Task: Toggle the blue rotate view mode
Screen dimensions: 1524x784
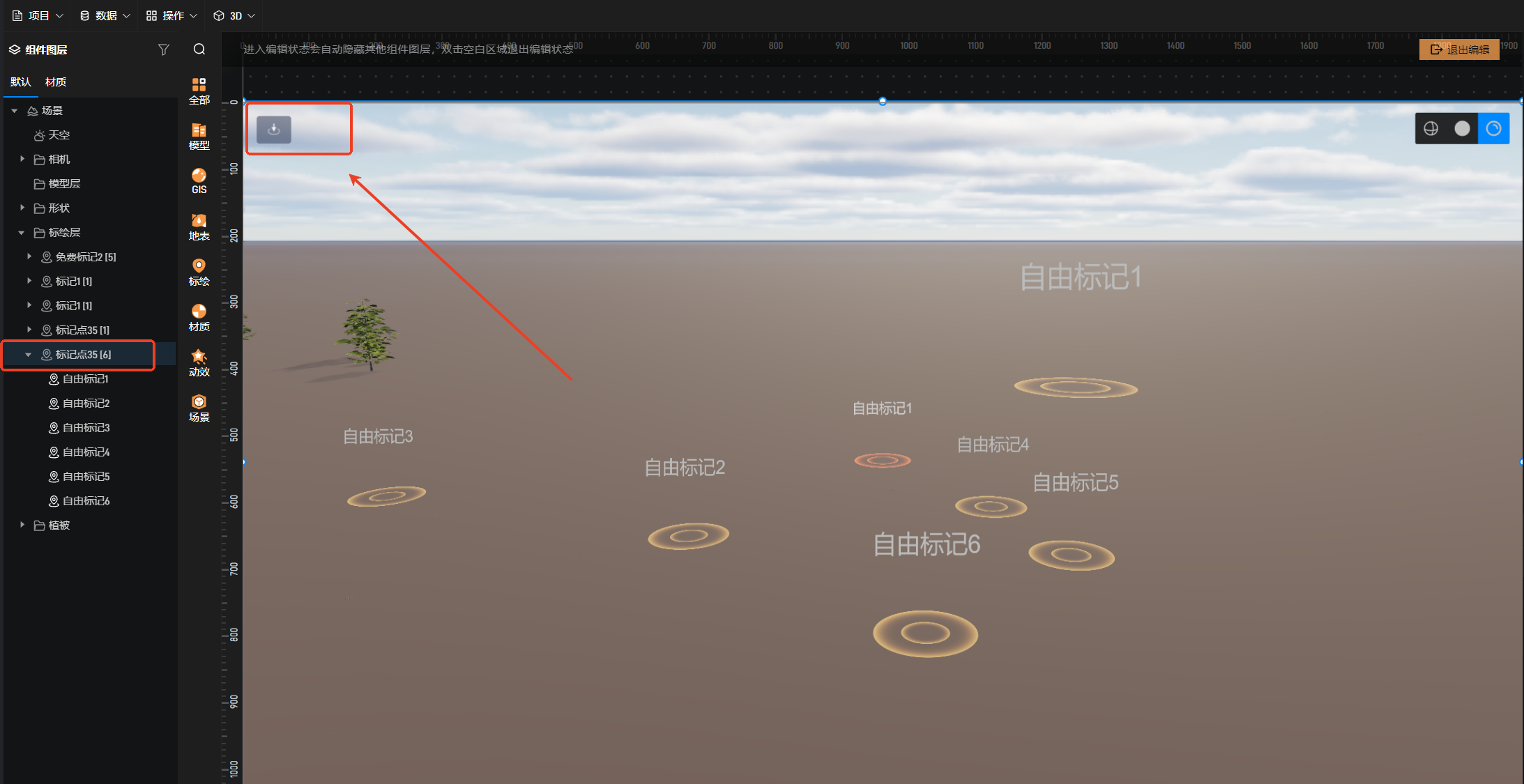Action: tap(1493, 129)
